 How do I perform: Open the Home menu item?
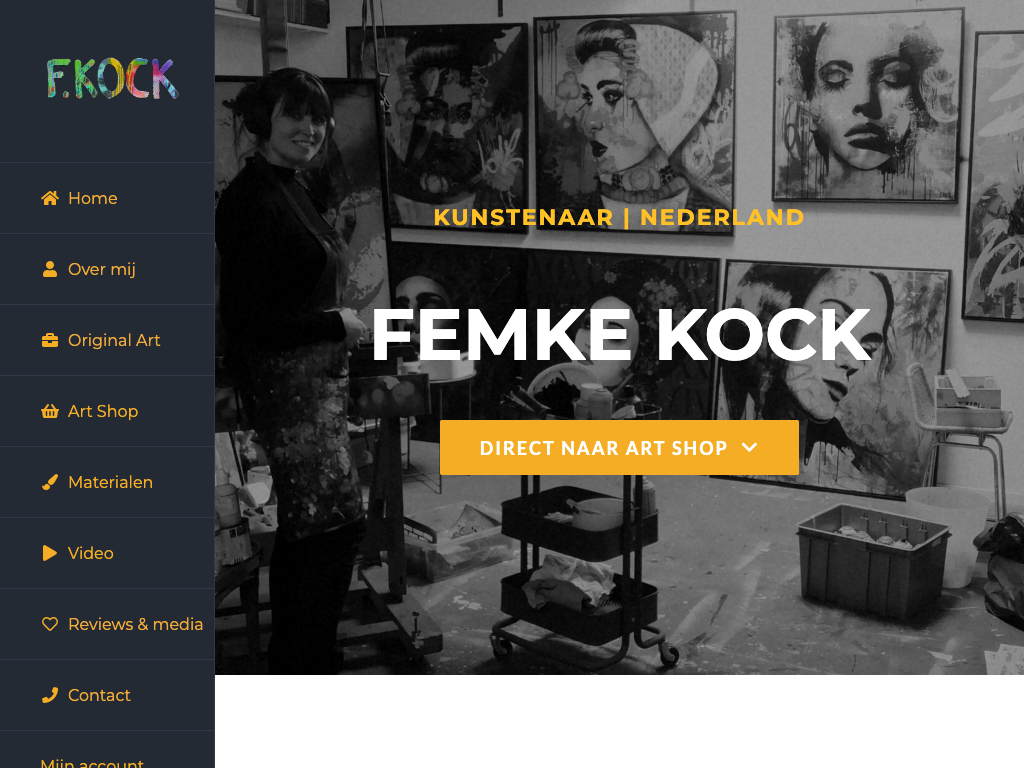pos(107,198)
